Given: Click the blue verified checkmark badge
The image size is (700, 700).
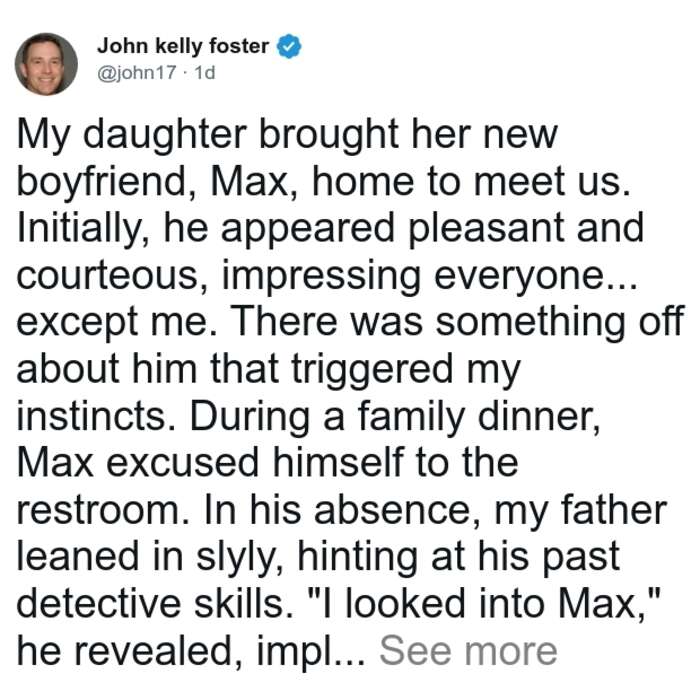Looking at the screenshot, I should [x=289, y=46].
